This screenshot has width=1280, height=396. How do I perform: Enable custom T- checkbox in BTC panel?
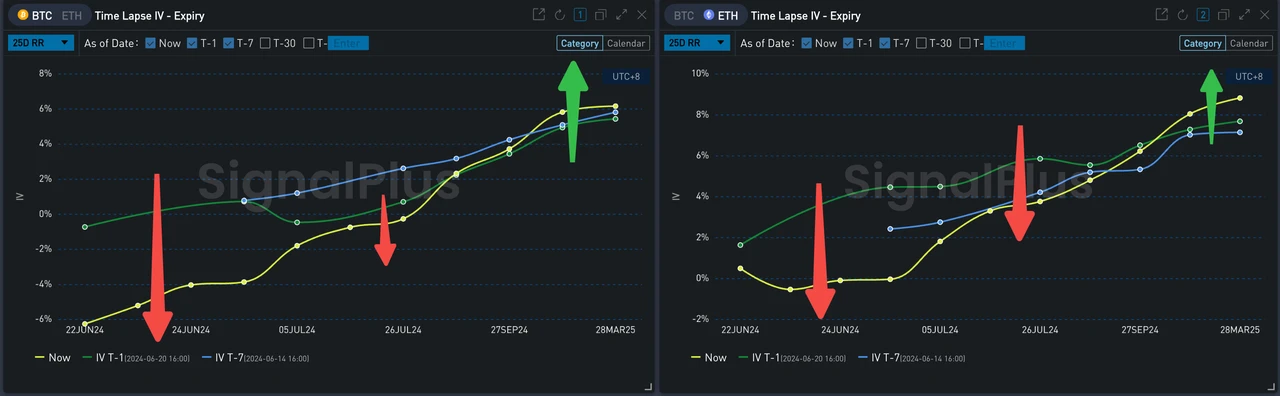pos(309,43)
